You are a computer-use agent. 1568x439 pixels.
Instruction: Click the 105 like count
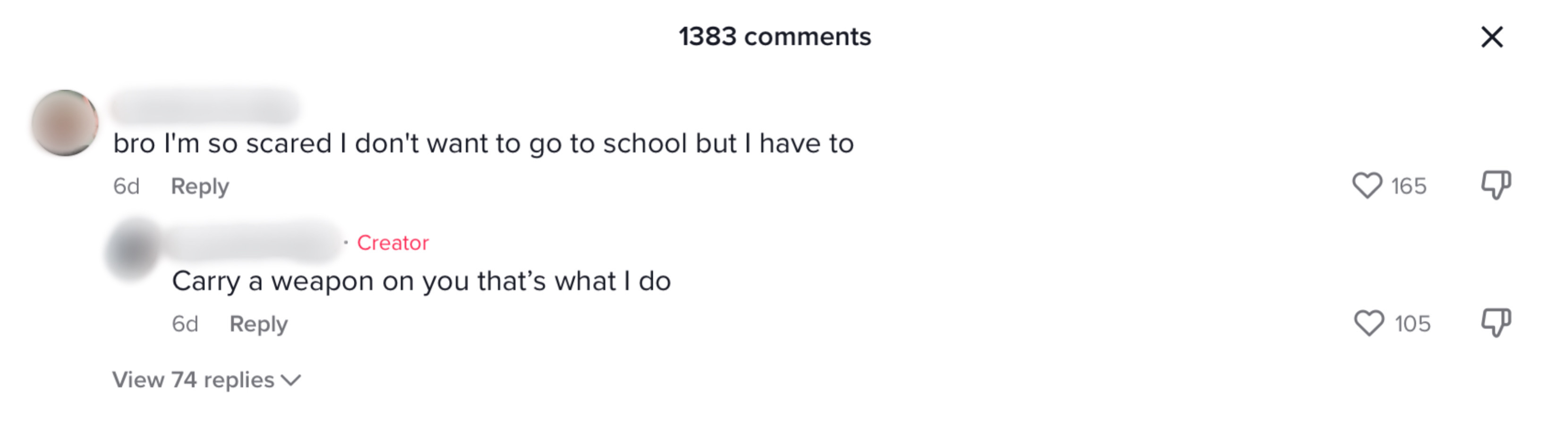tap(1412, 324)
